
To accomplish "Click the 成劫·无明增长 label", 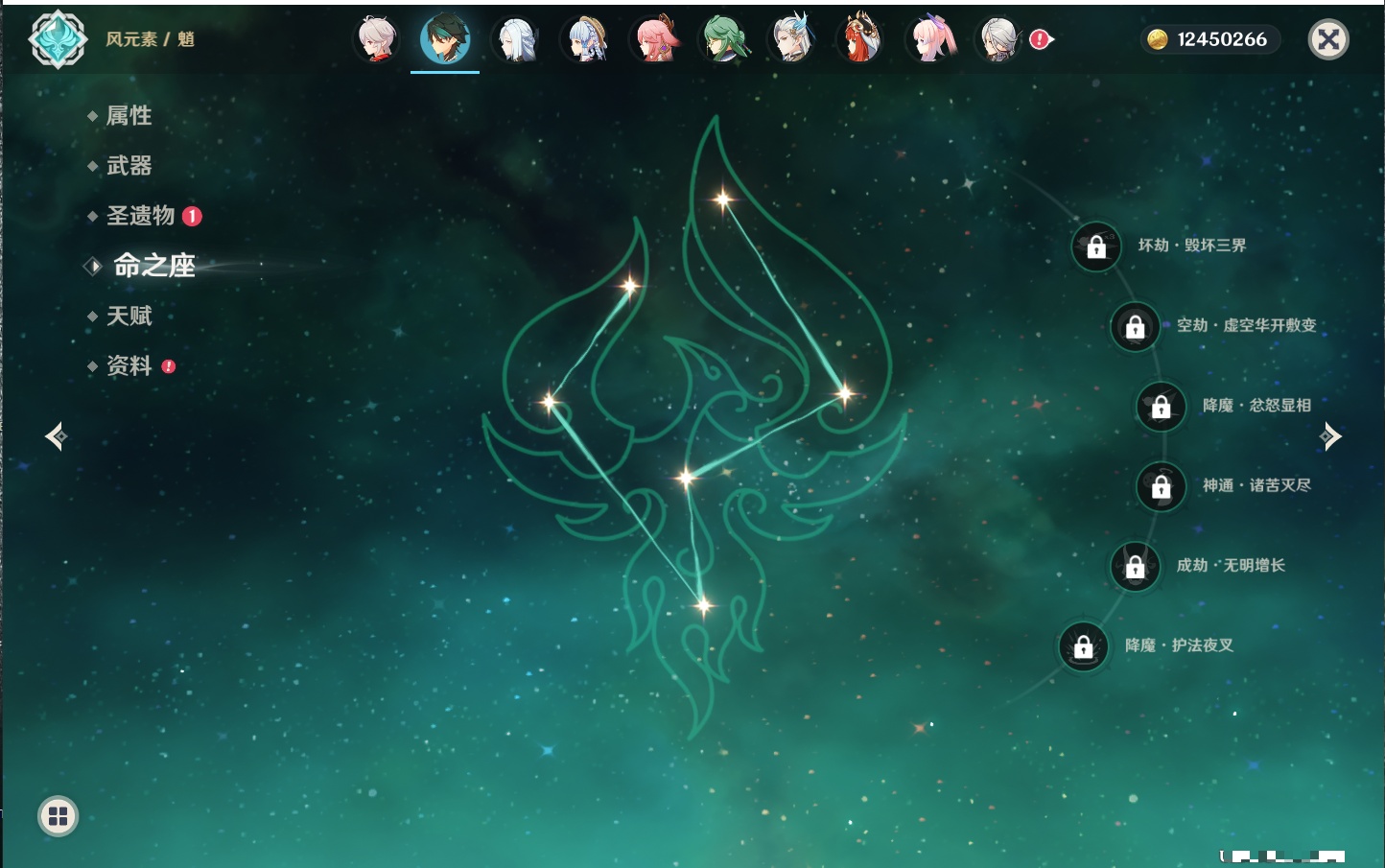I will tap(1231, 565).
